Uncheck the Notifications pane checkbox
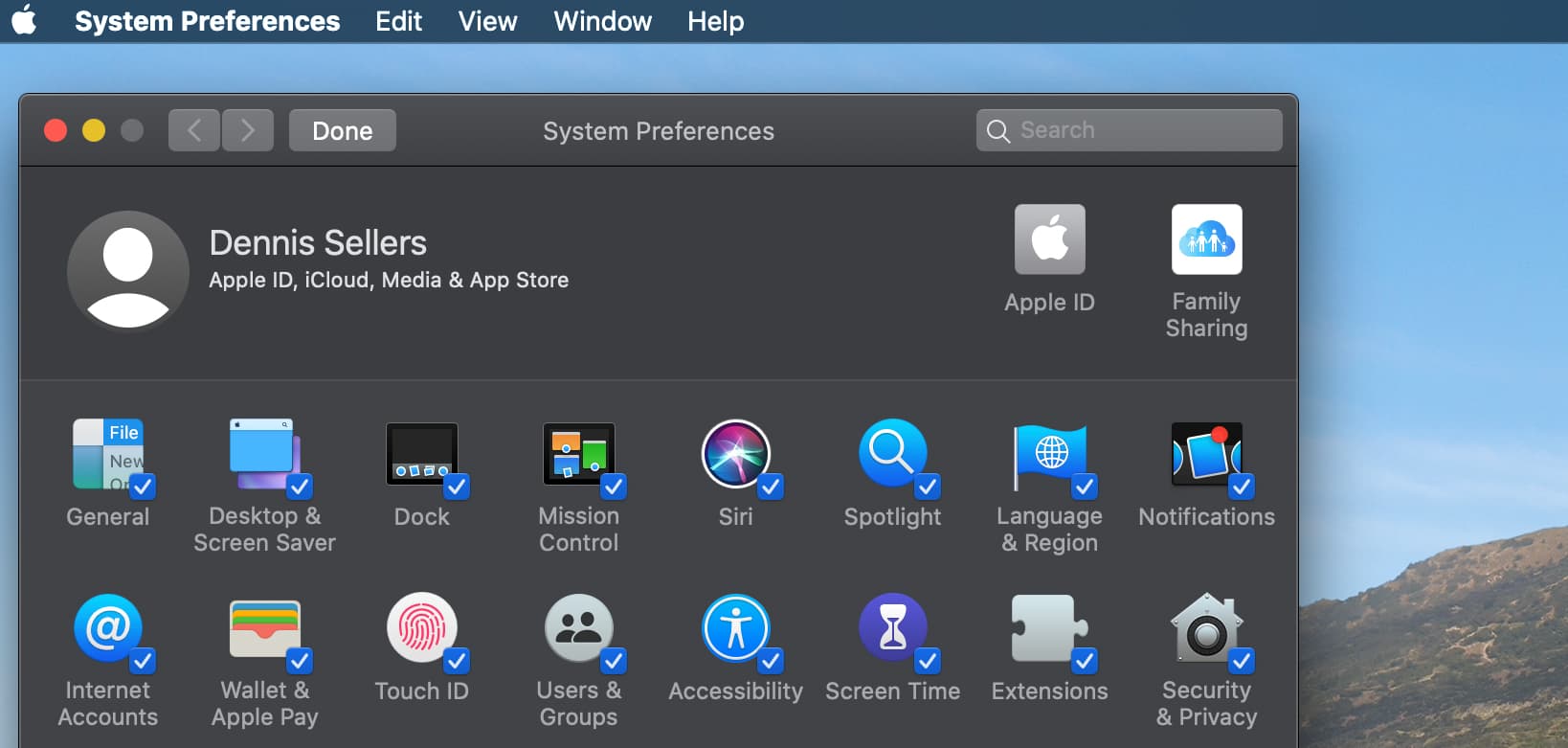 (1242, 487)
